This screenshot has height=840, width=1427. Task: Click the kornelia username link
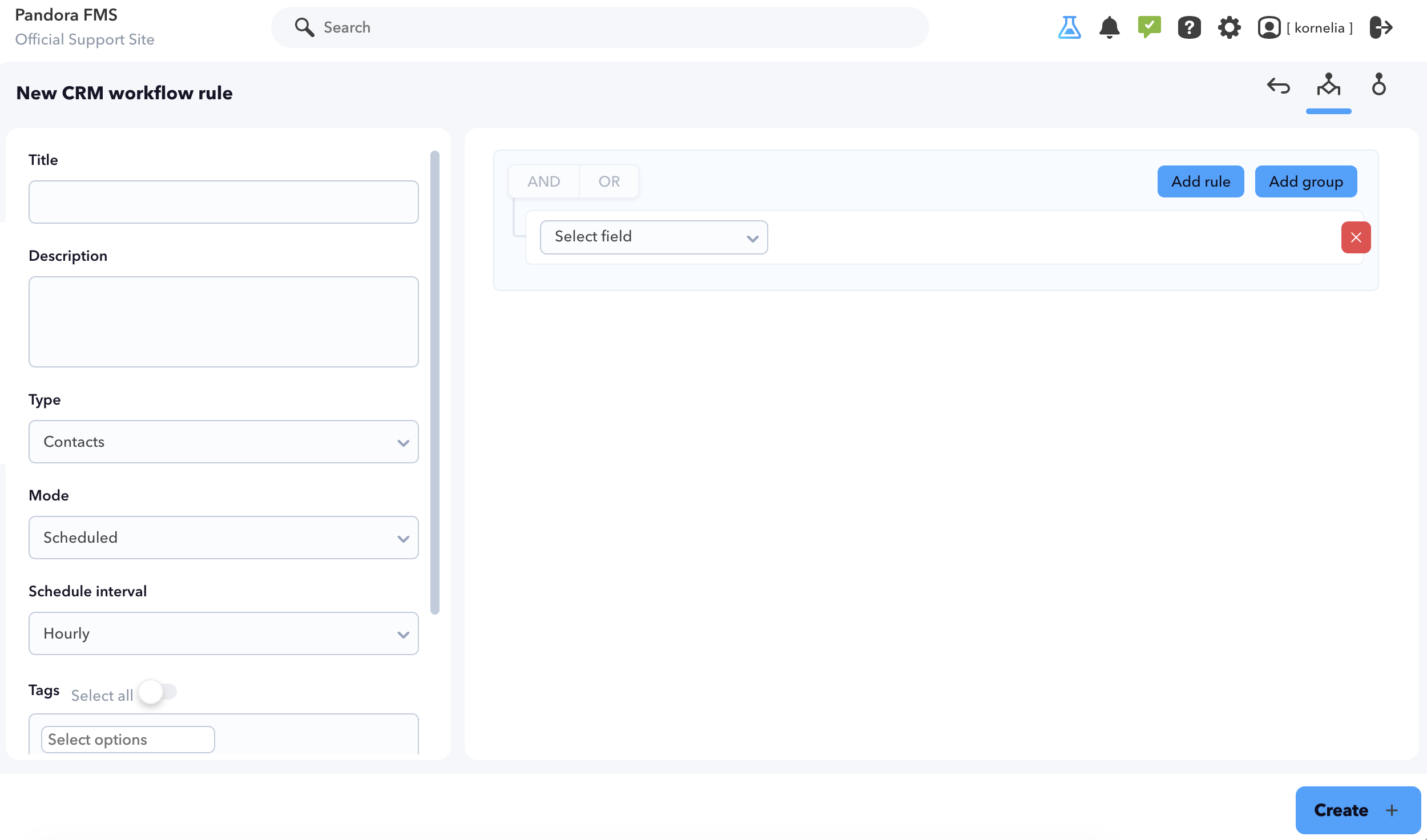tap(1320, 28)
